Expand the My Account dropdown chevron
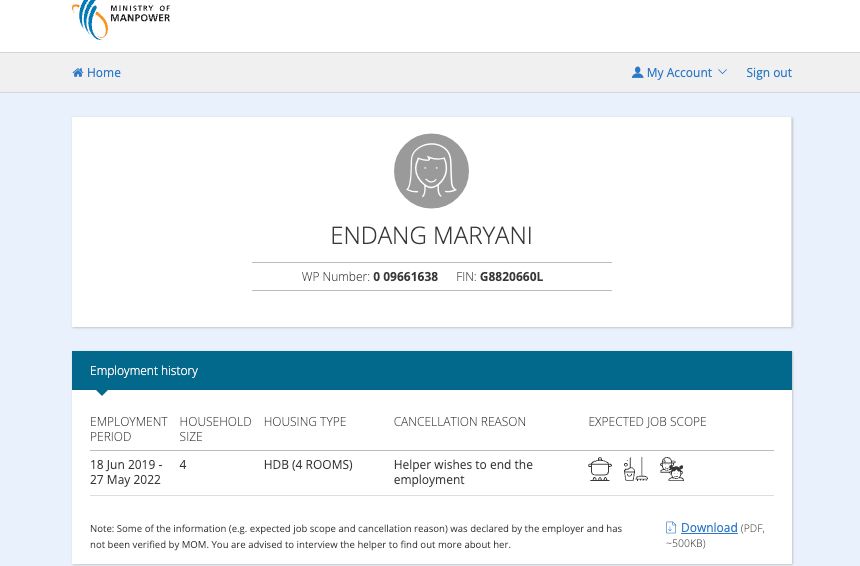Screen dimensions: 860x566 723,72
